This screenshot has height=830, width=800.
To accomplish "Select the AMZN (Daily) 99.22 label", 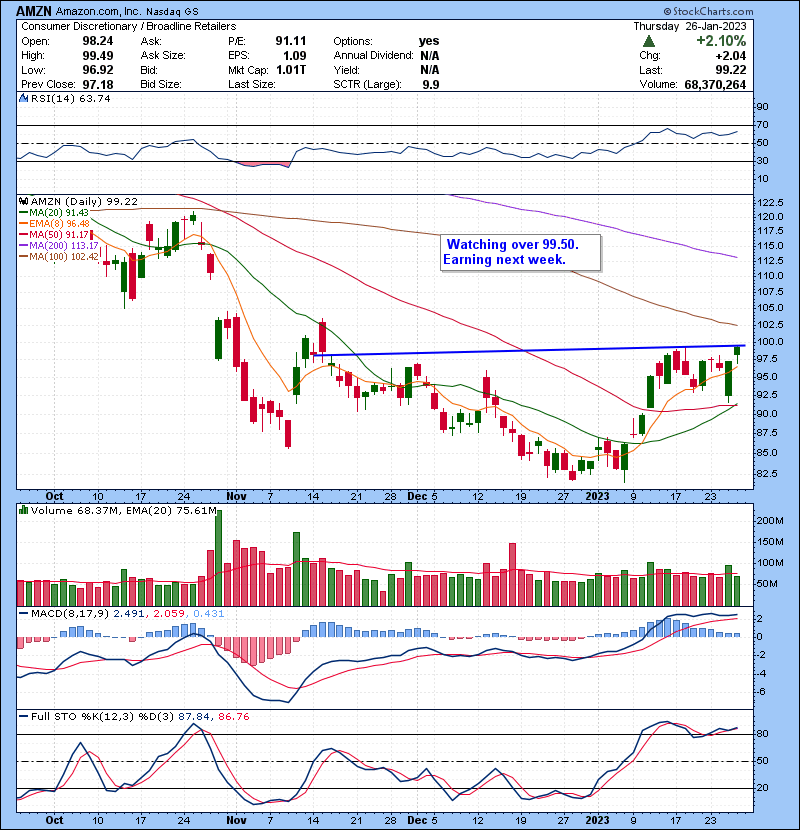I will (x=84, y=202).
